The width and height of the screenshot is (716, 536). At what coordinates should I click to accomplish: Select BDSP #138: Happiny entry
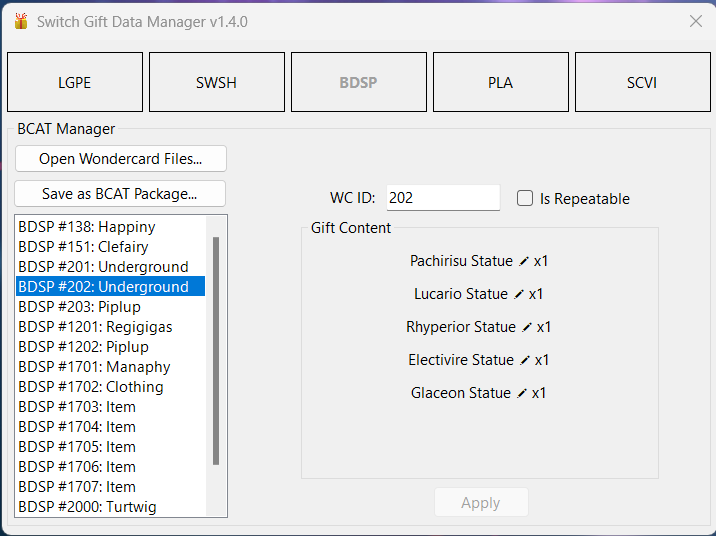[x=111, y=227]
